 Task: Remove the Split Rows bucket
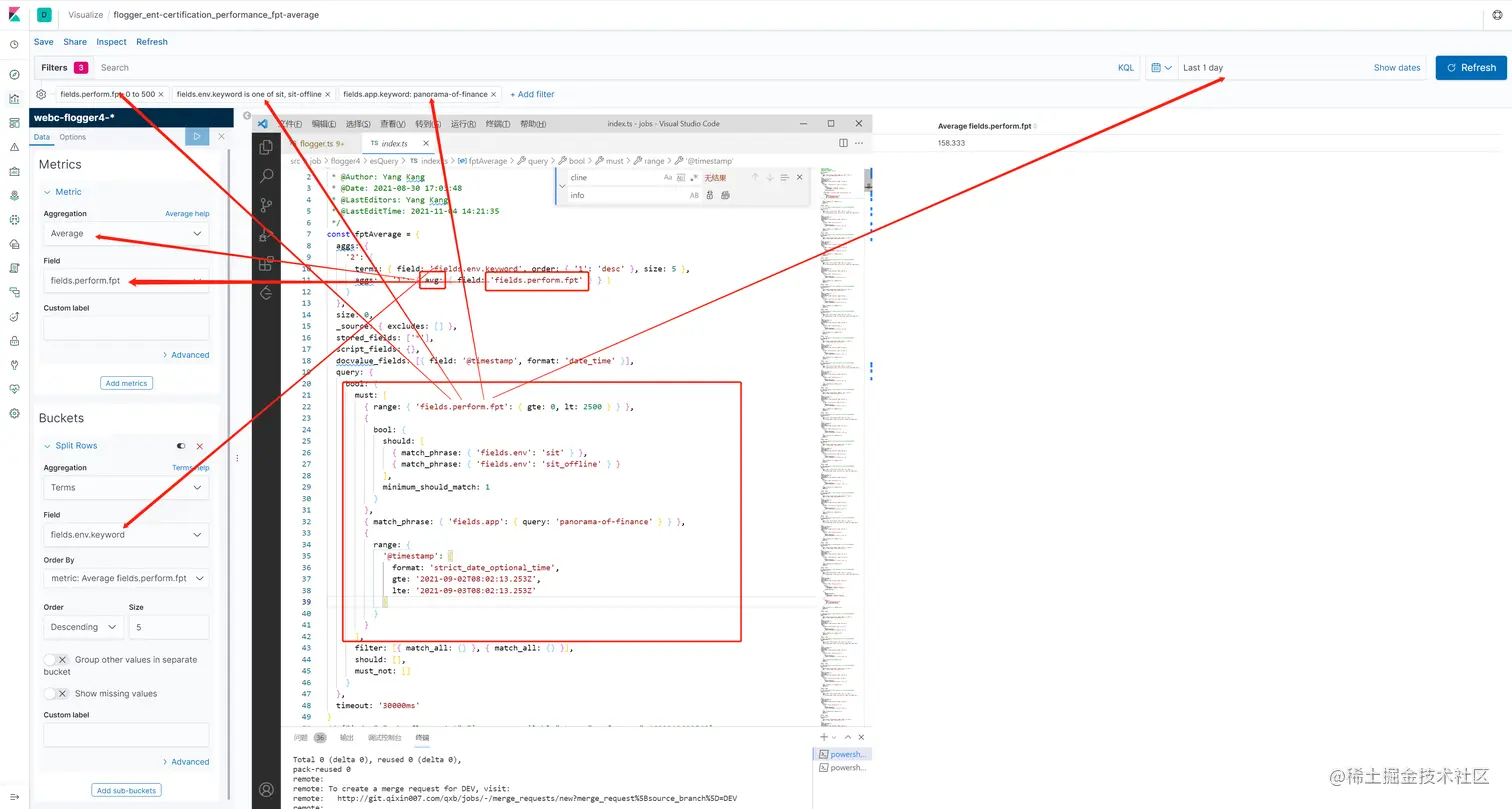(200, 446)
